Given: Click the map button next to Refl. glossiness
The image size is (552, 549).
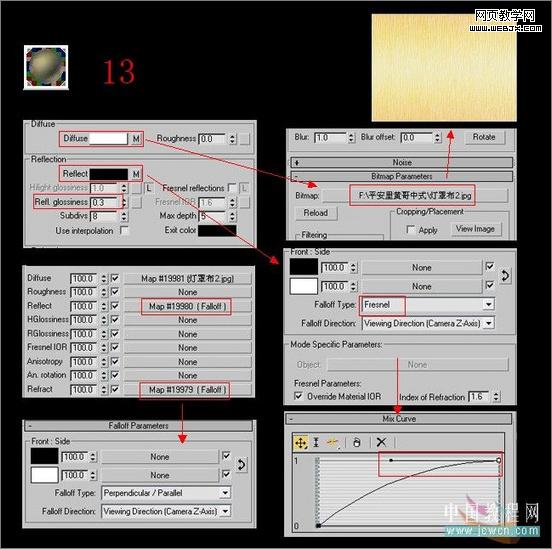Looking at the screenshot, I should (x=137, y=202).
